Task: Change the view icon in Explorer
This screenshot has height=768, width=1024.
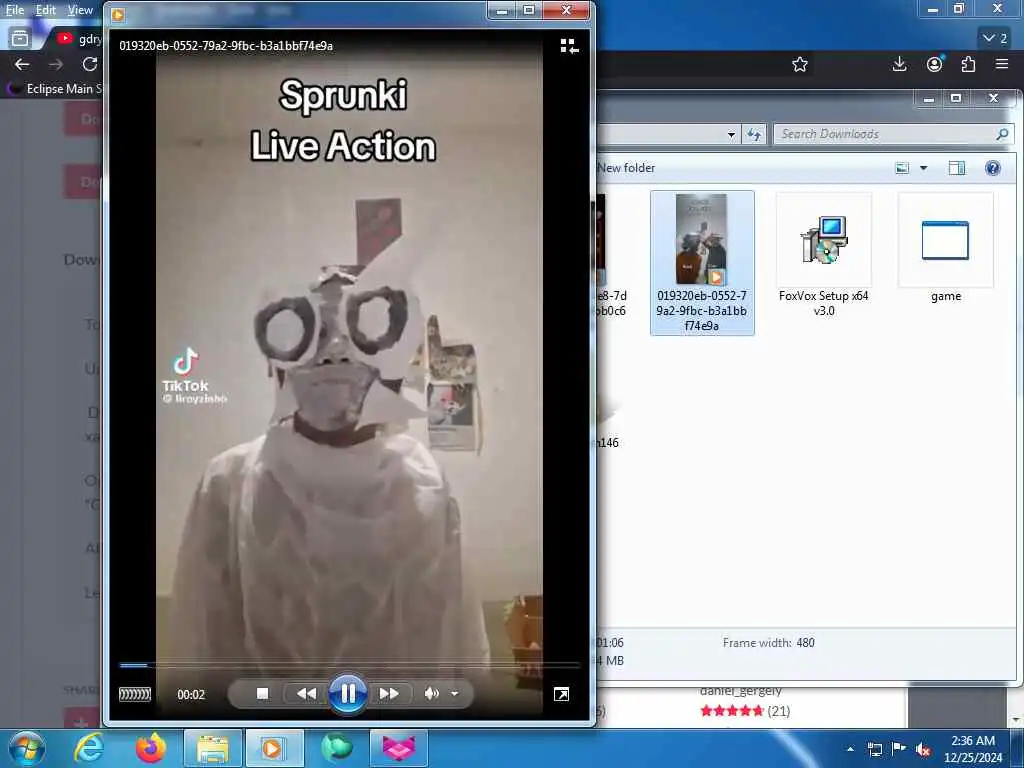Action: tap(902, 168)
